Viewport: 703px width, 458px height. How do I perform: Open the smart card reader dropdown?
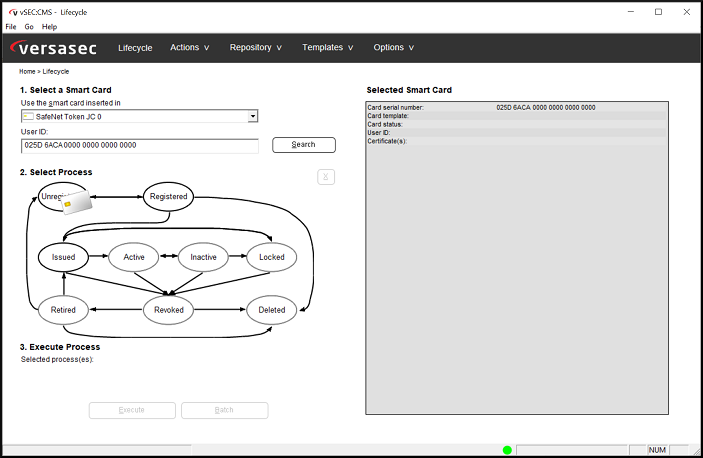[x=253, y=117]
